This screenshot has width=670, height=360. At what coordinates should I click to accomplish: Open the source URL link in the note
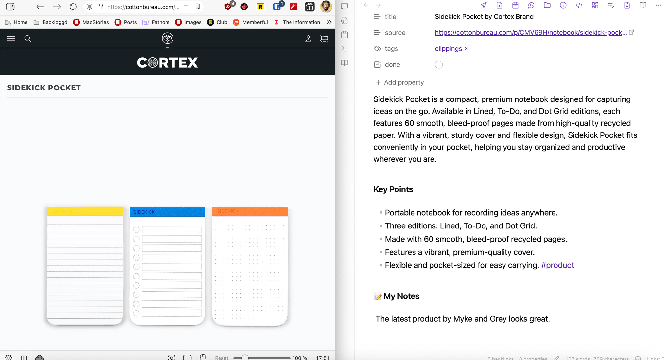point(531,32)
